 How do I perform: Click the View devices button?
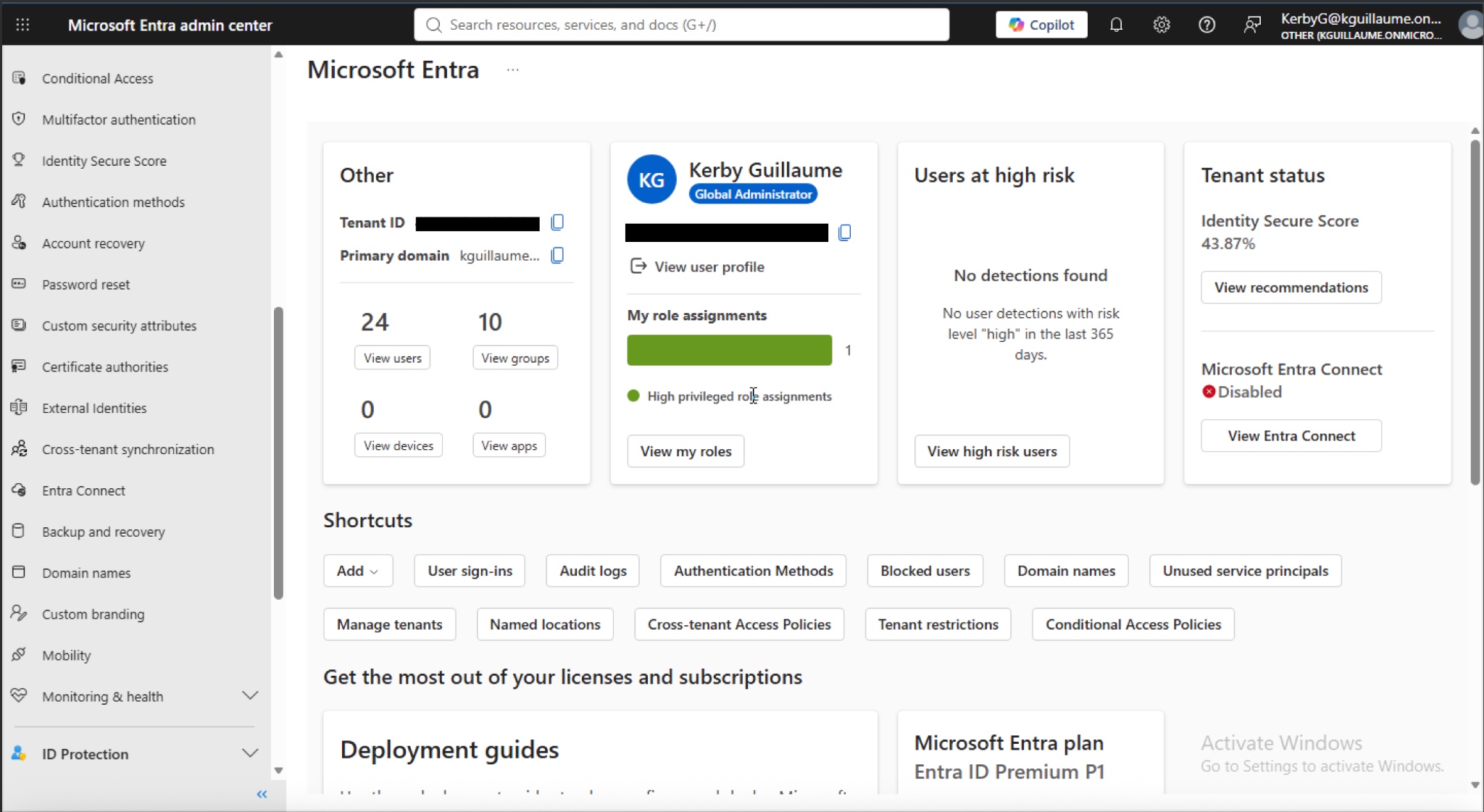coord(399,445)
